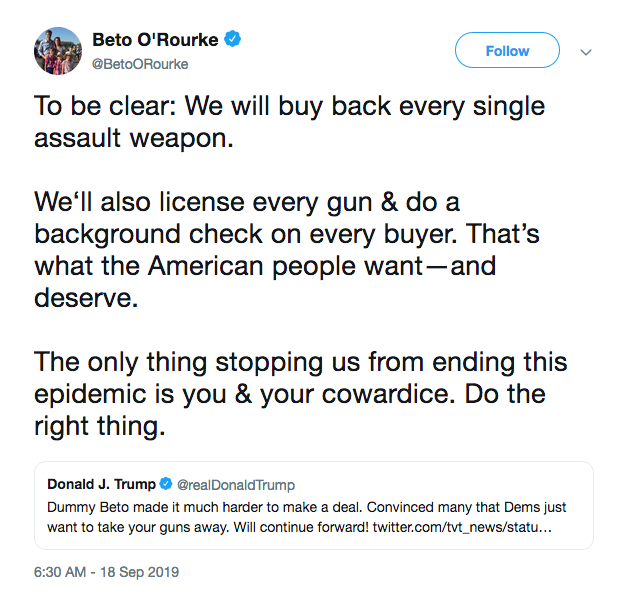
Task: Click the "right thing." closing line
Action: tap(100, 426)
